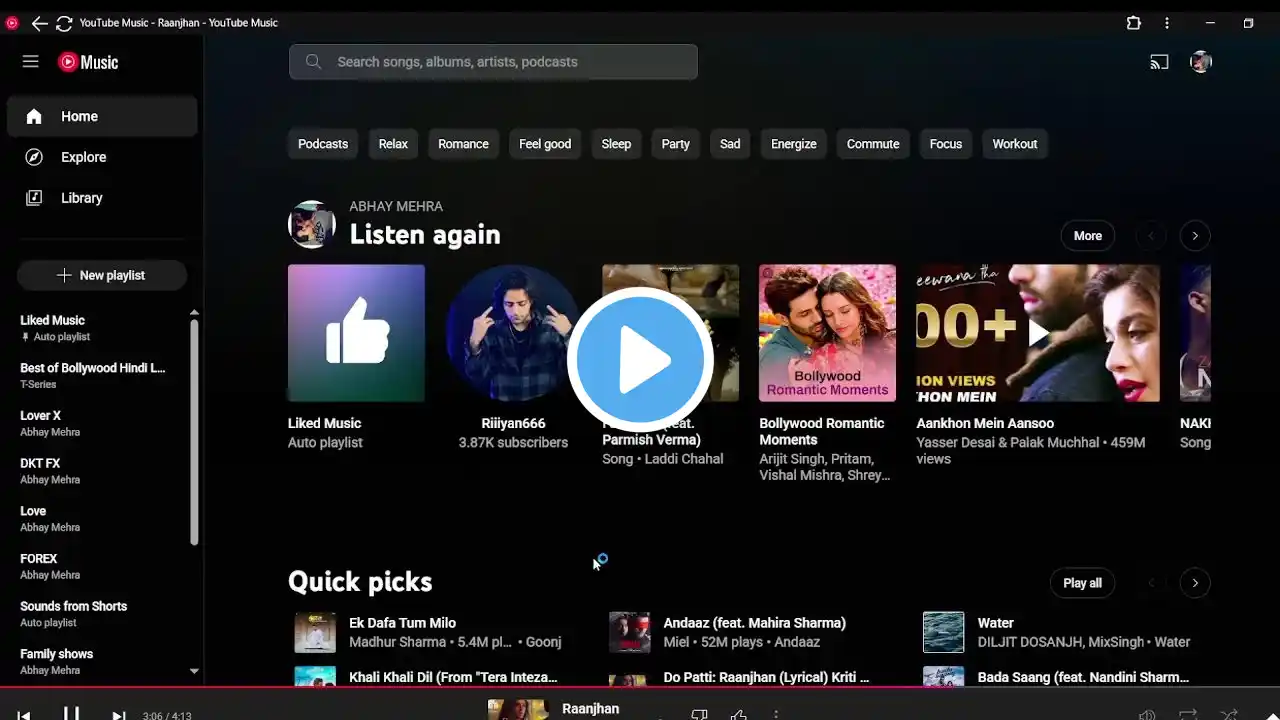Image resolution: width=1280 pixels, height=720 pixels.
Task: Open Sounds from Shorts playlist
Action: (97, 614)
